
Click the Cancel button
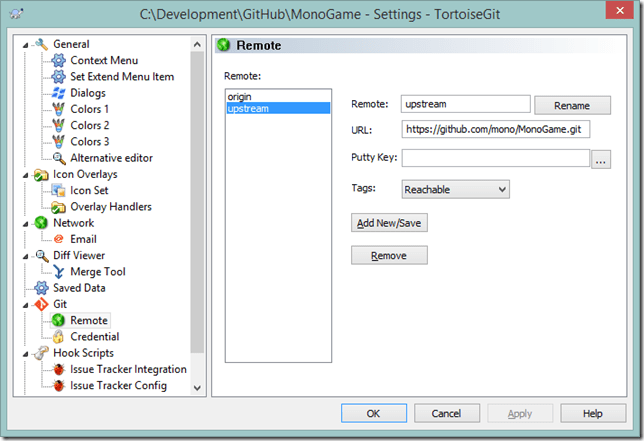tap(446, 413)
